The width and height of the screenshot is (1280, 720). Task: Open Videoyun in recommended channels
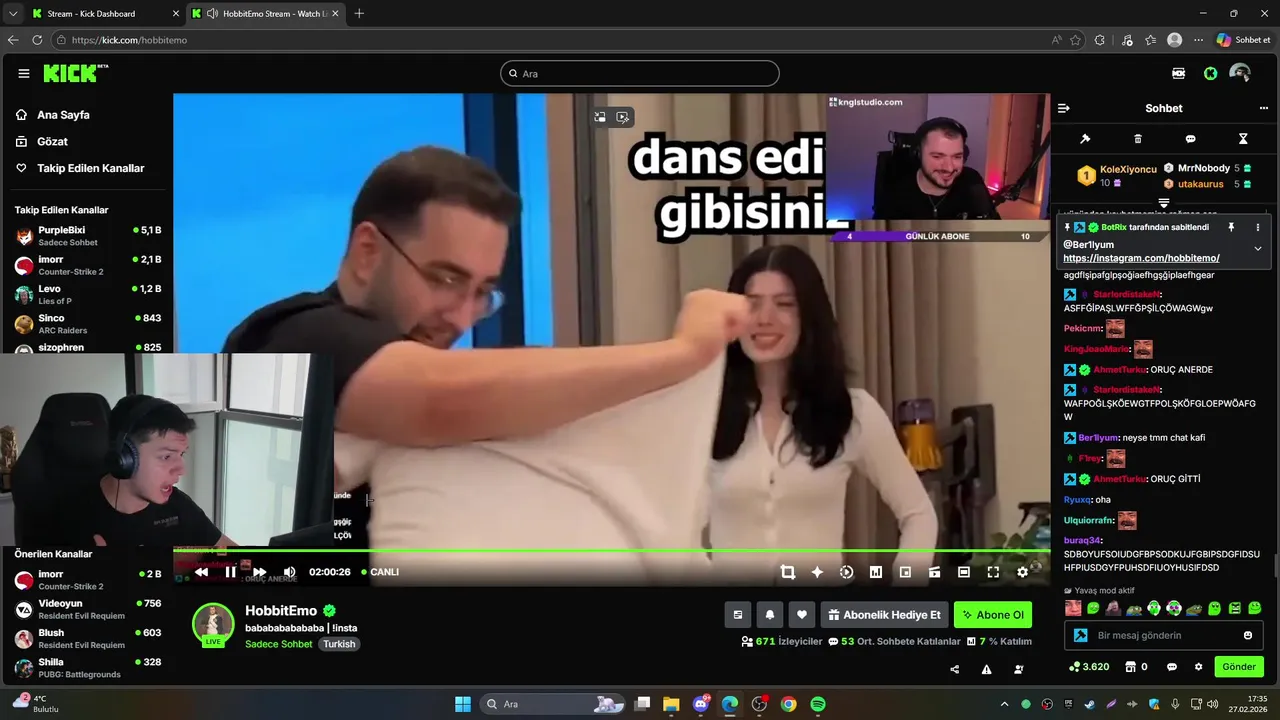88,609
